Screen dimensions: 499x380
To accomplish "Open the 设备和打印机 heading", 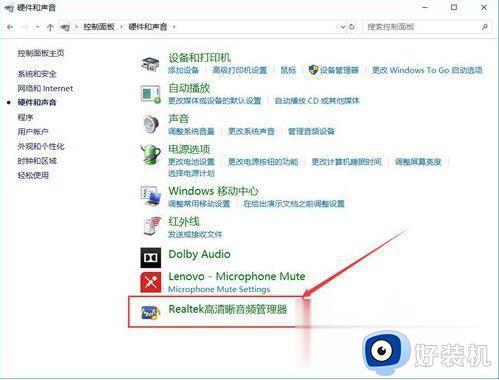I will (x=200, y=57).
